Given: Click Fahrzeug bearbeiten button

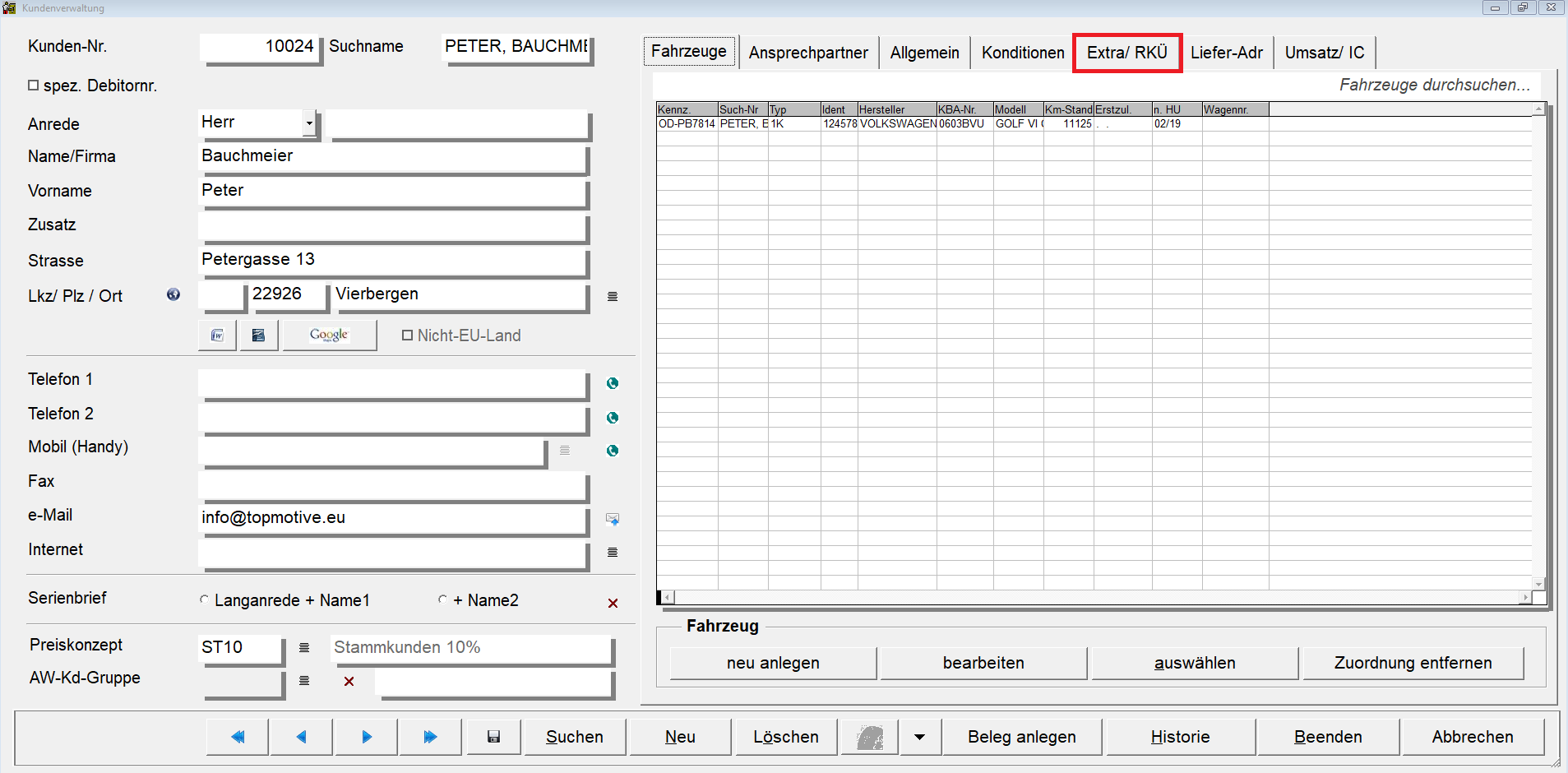Looking at the screenshot, I should pos(983,663).
